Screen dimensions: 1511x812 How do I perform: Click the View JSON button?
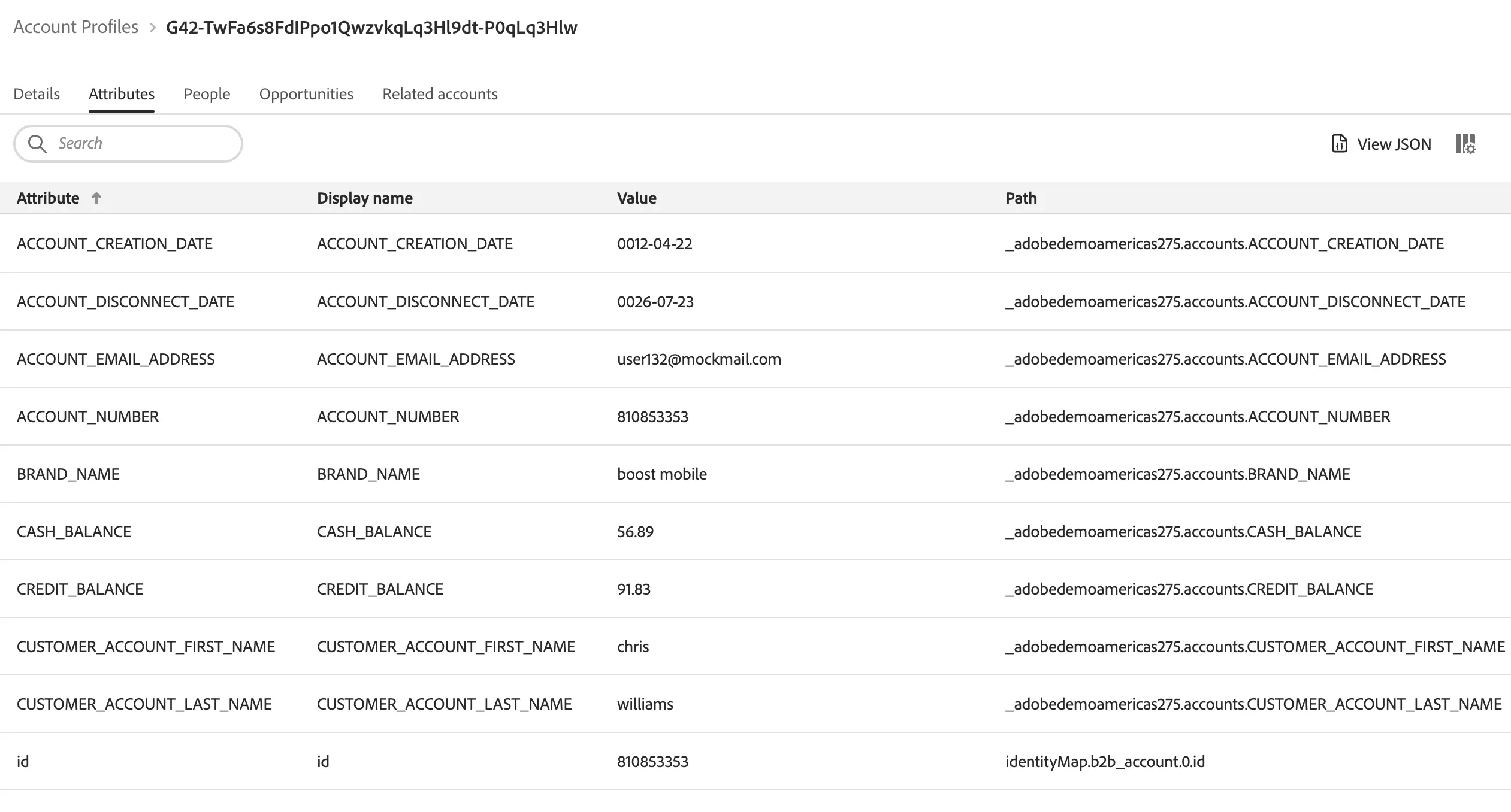click(1381, 144)
